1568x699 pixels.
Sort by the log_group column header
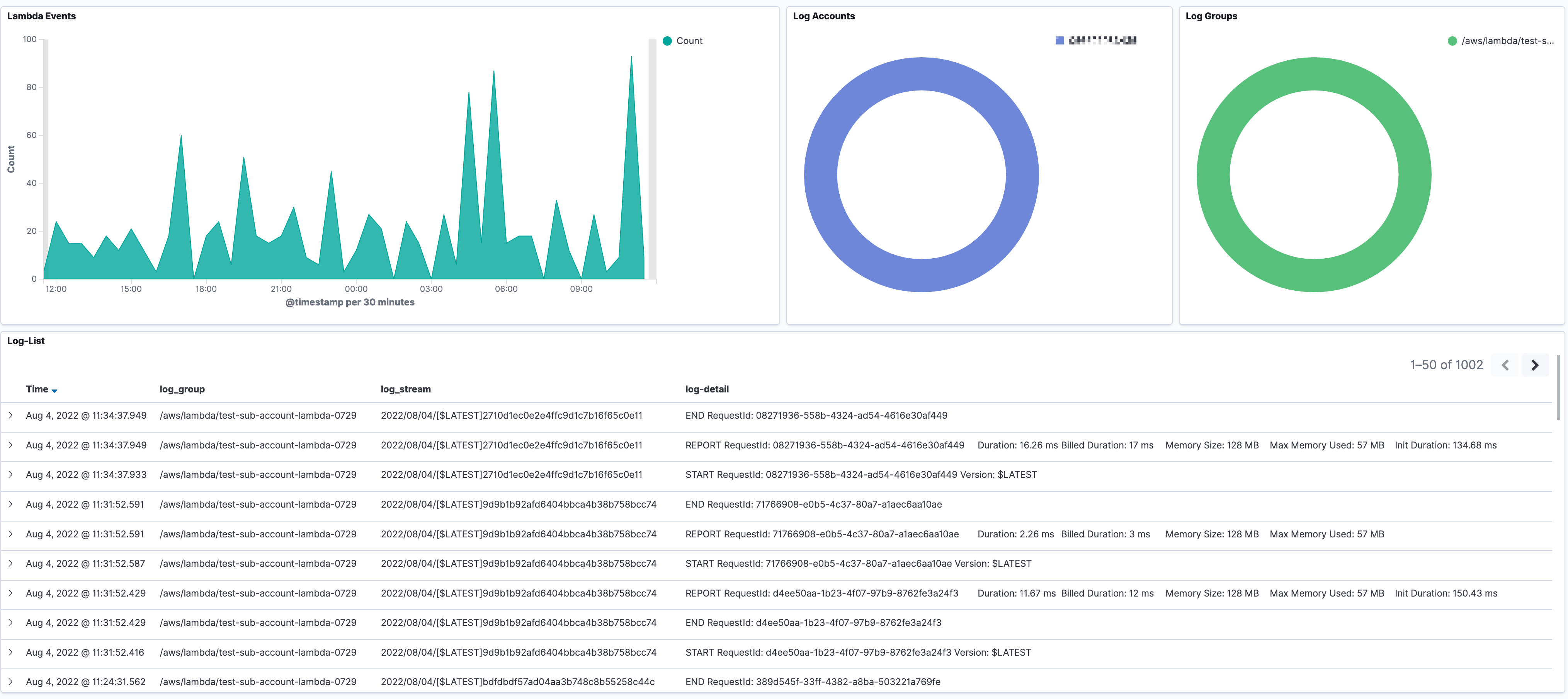coord(181,389)
